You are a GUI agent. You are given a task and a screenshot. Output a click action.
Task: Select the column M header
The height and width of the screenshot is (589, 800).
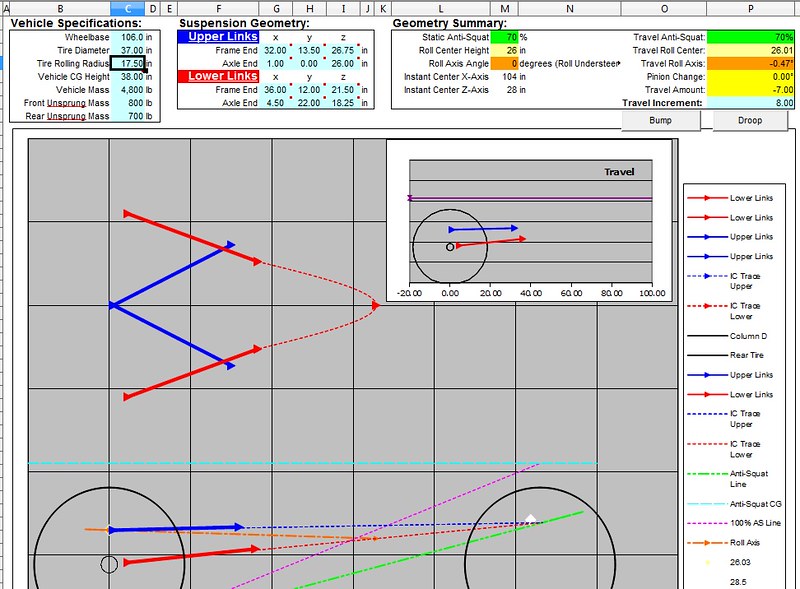[505, 8]
